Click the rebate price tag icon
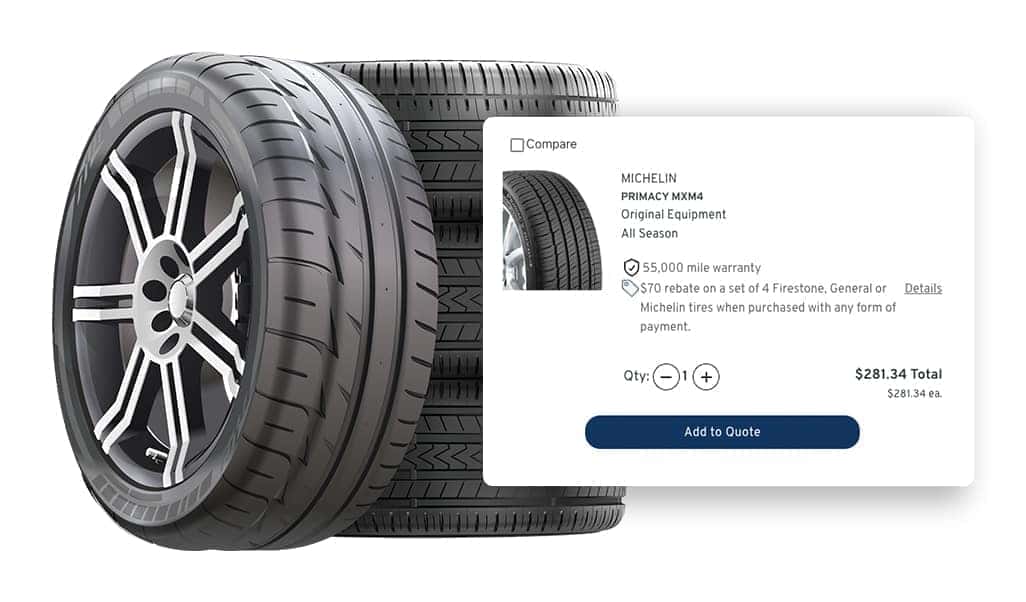Viewport: 1026px width, 602px height. pyautogui.click(x=629, y=288)
